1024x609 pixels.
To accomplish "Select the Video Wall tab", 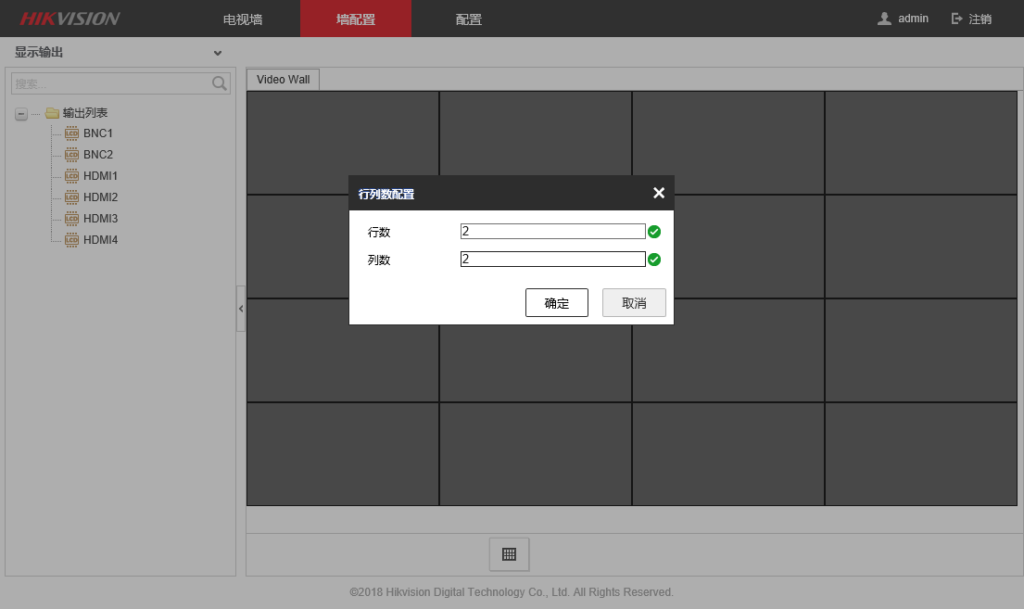I will [x=283, y=80].
